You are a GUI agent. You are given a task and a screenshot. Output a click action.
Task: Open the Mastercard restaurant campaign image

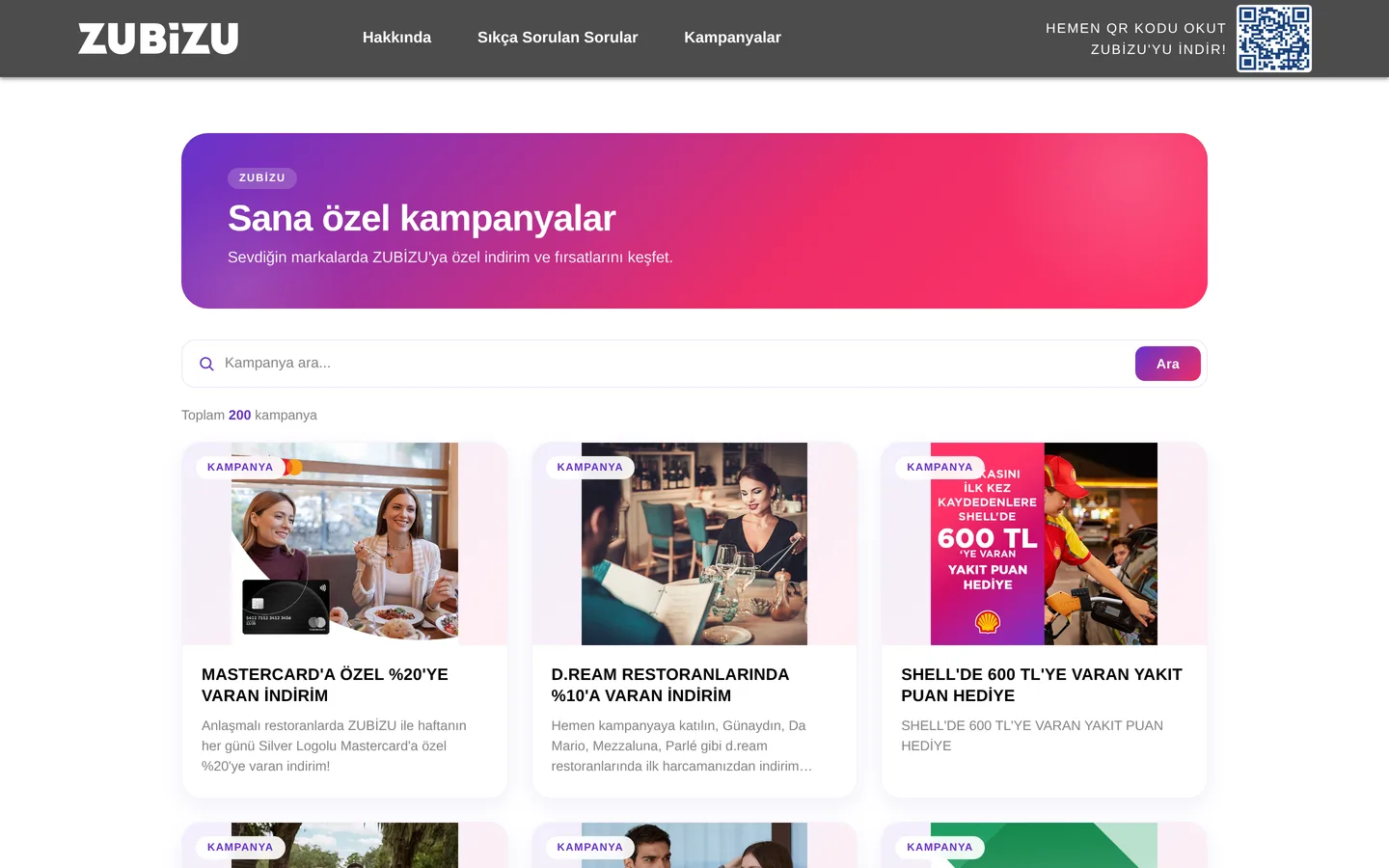point(344,544)
